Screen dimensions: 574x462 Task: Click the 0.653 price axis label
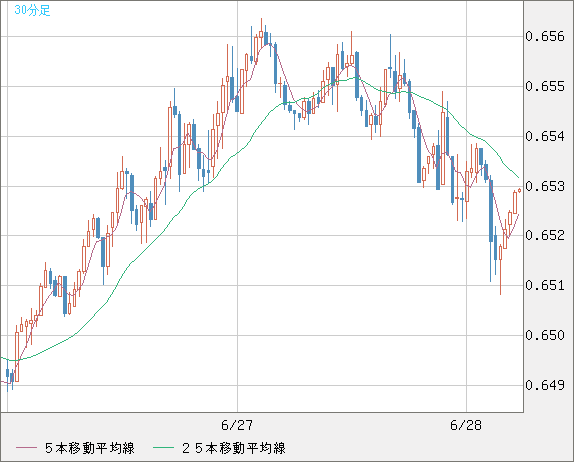pos(545,186)
